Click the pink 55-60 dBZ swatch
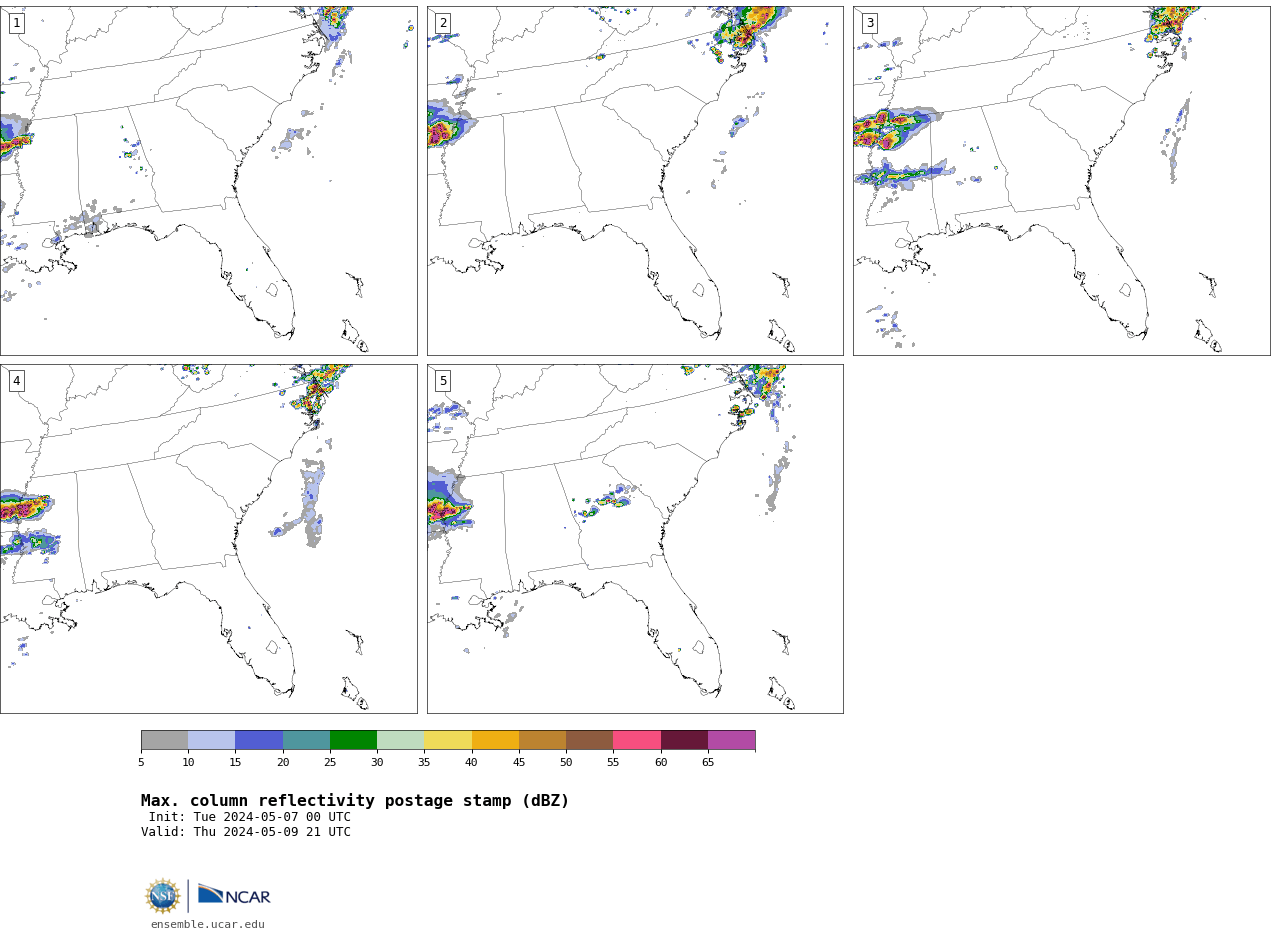Screen dimensions: 1280x936 pyautogui.click(x=637, y=740)
